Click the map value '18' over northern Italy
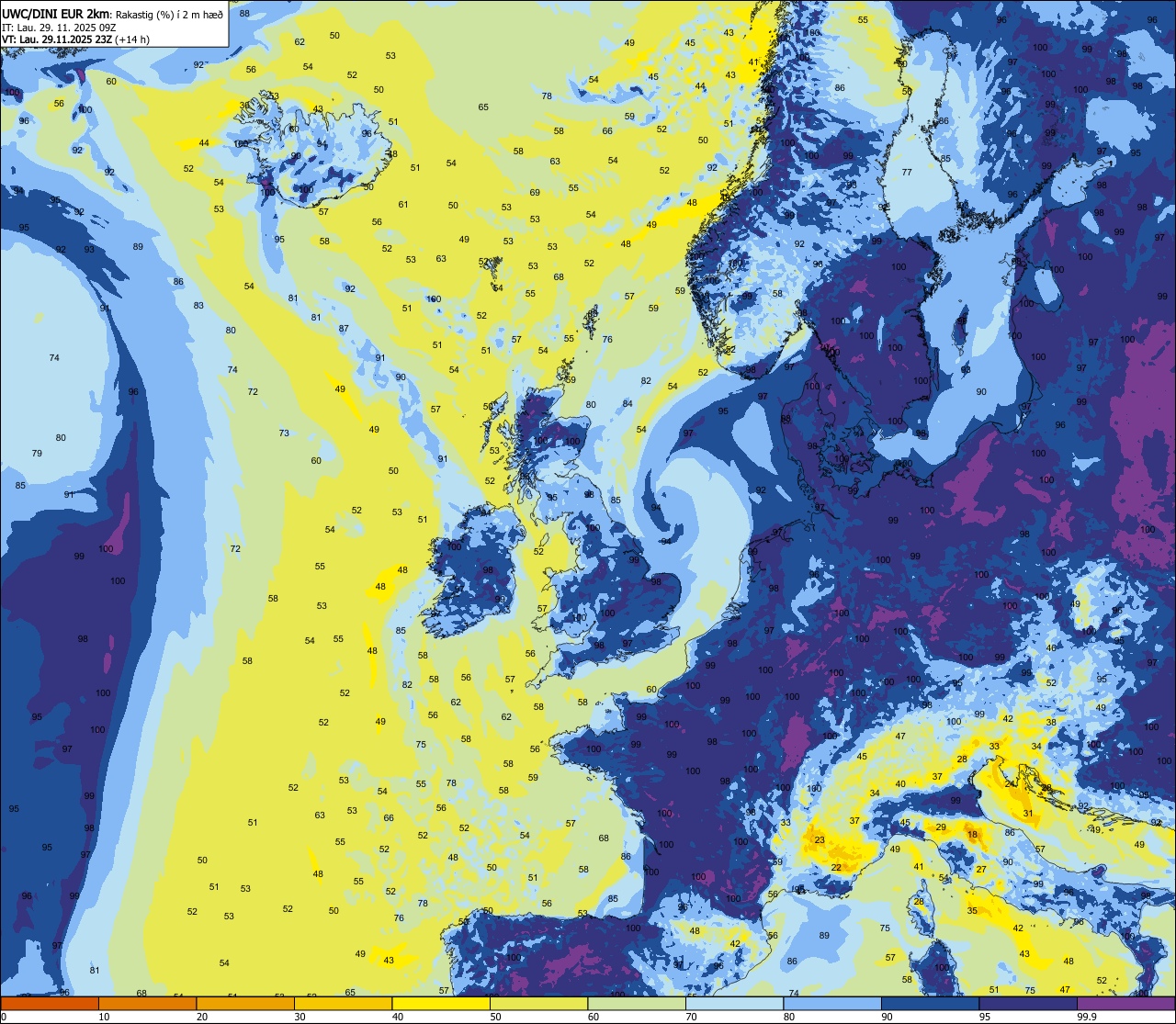Screen dimensions: 1176x1024 pyautogui.click(x=972, y=834)
